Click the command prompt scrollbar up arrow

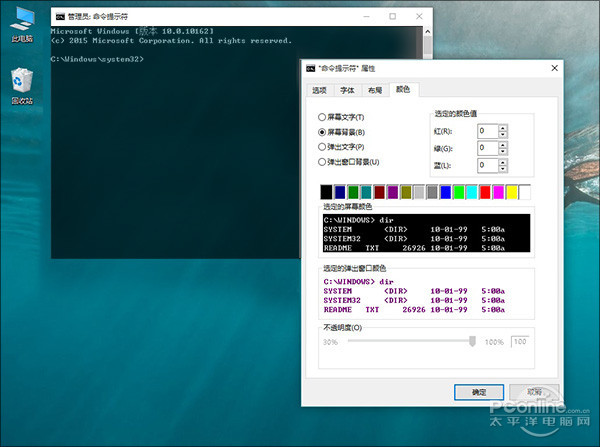[428, 31]
